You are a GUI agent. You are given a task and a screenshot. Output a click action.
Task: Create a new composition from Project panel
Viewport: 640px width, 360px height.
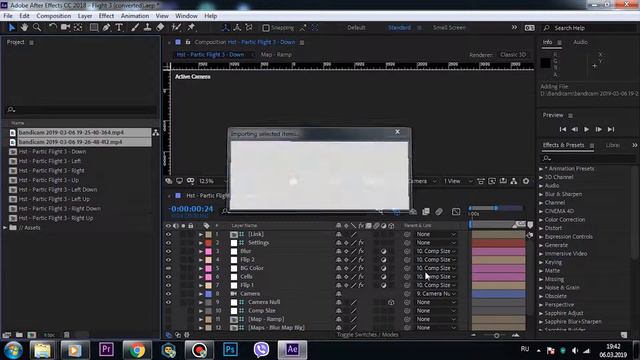click(31, 335)
